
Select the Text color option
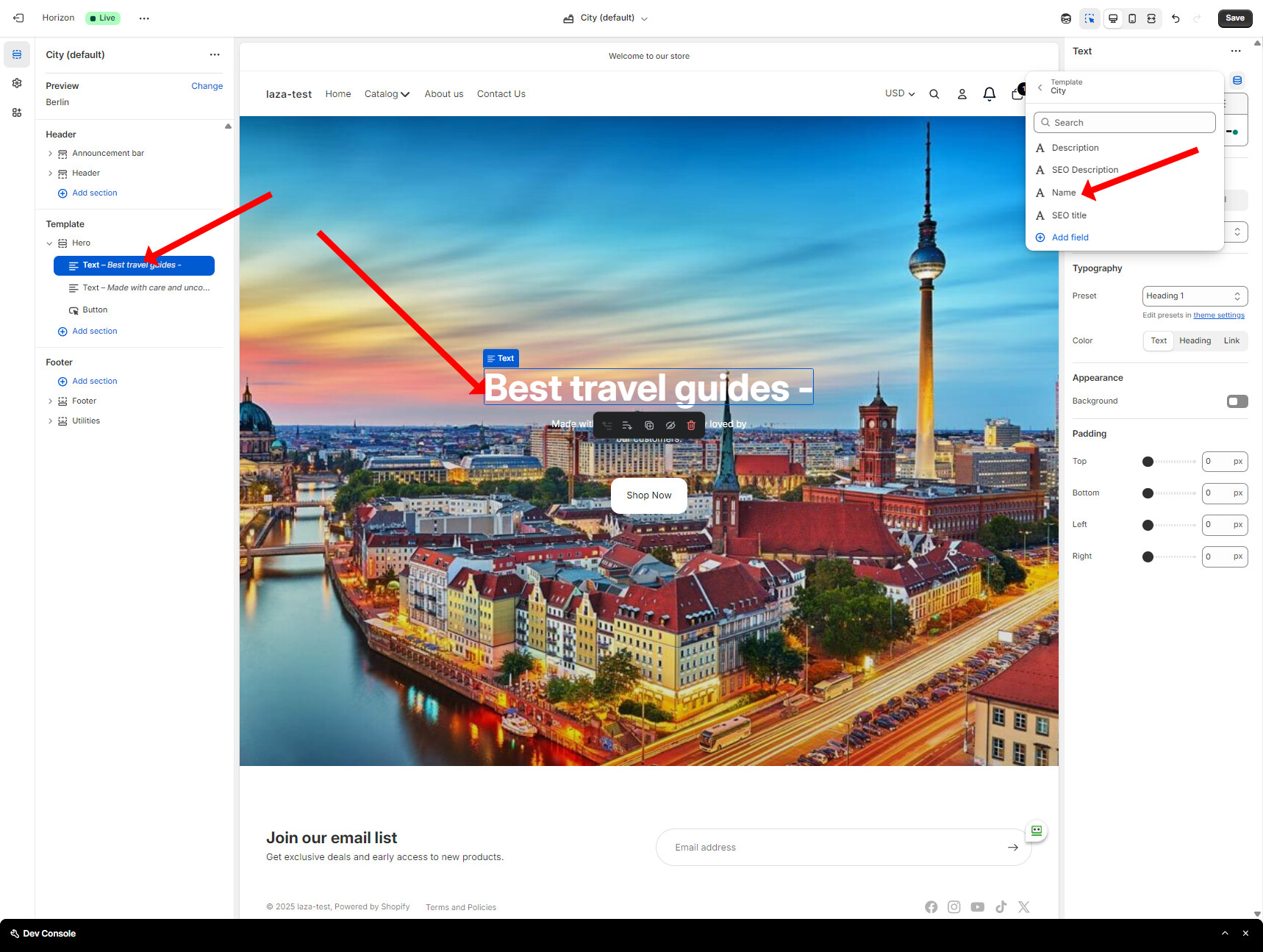pos(1159,341)
